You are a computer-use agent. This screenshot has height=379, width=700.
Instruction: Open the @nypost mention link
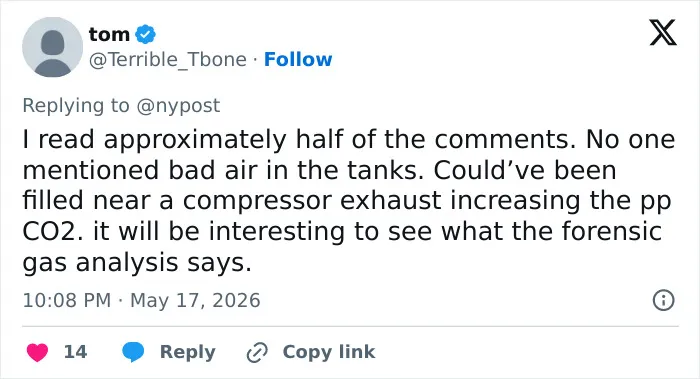coord(178,106)
